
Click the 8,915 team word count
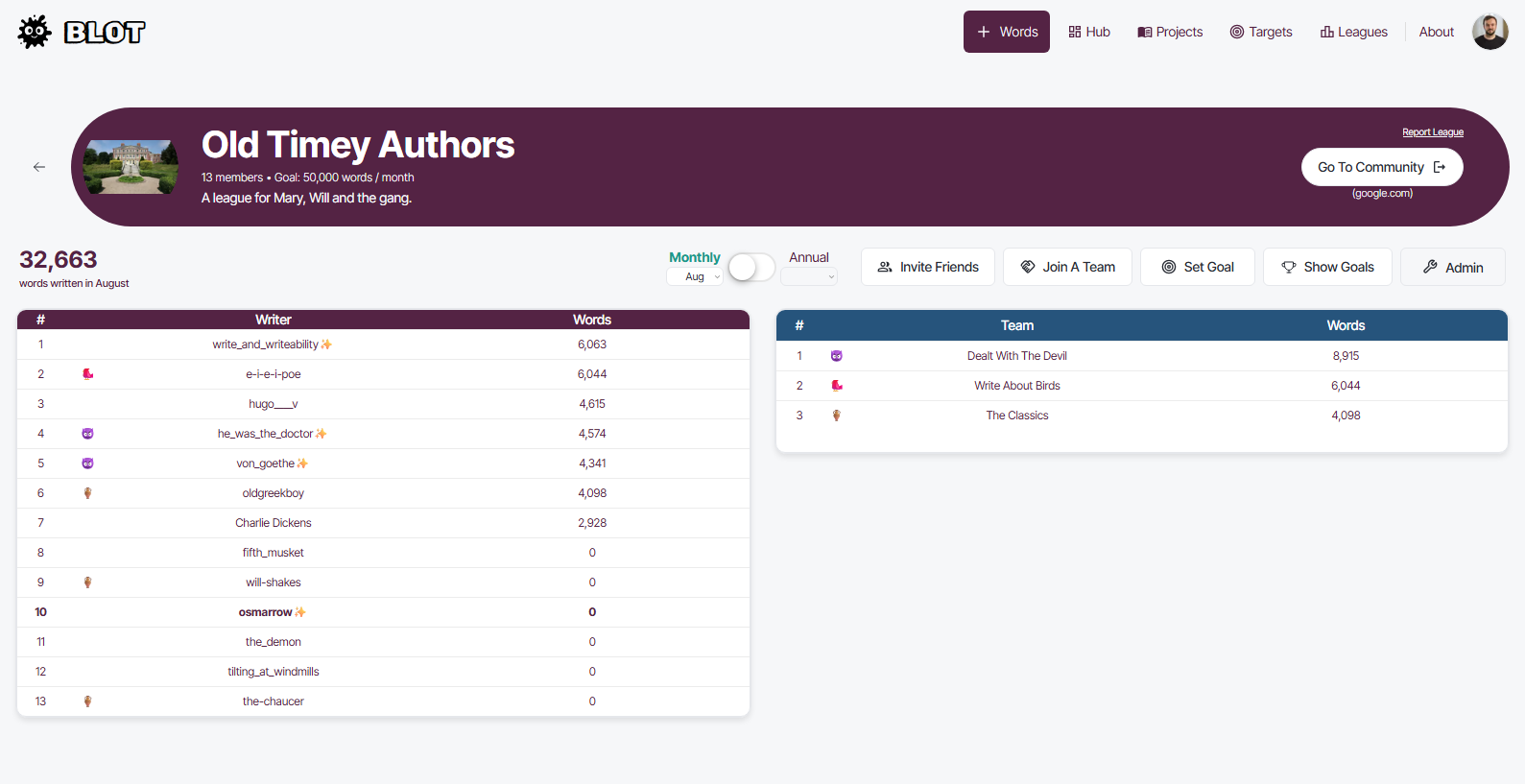coord(1346,356)
